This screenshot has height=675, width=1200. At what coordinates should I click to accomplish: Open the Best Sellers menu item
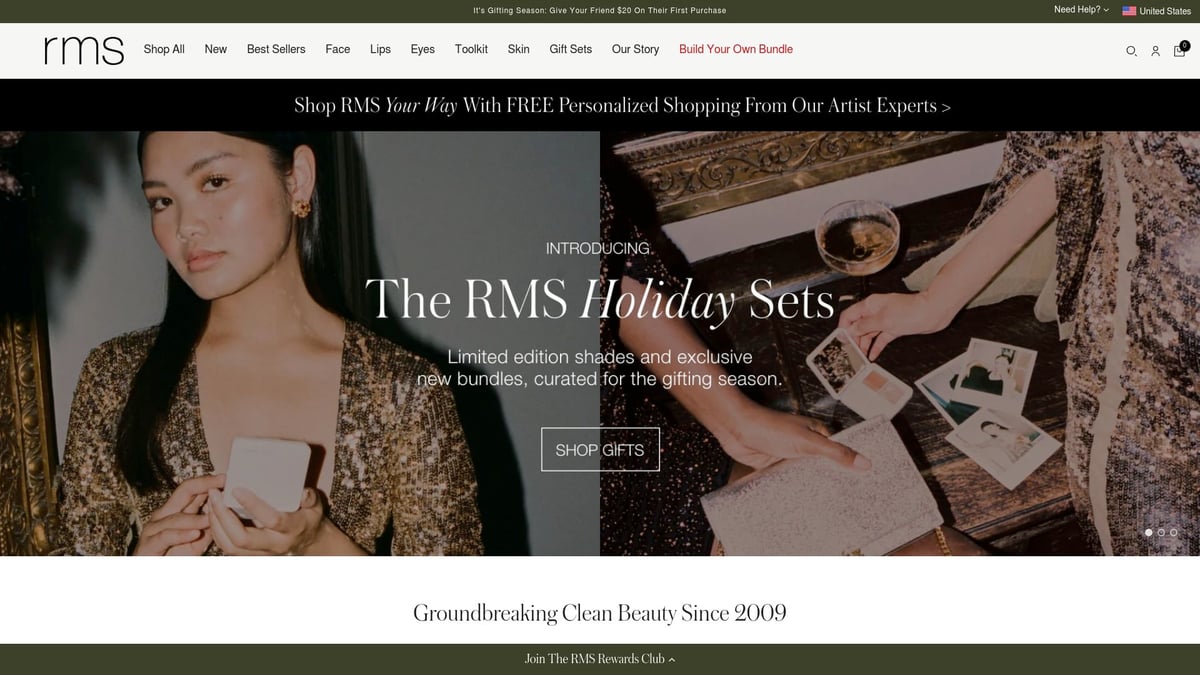[276, 49]
